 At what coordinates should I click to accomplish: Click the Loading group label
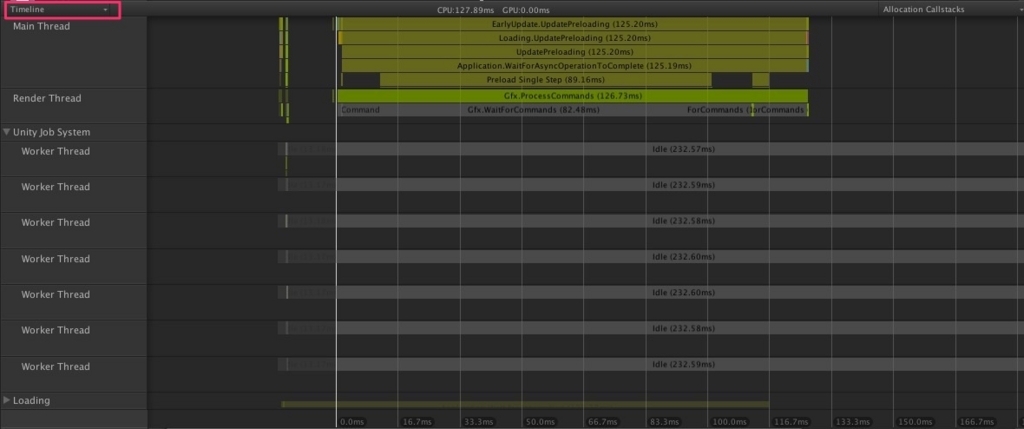click(x=31, y=400)
